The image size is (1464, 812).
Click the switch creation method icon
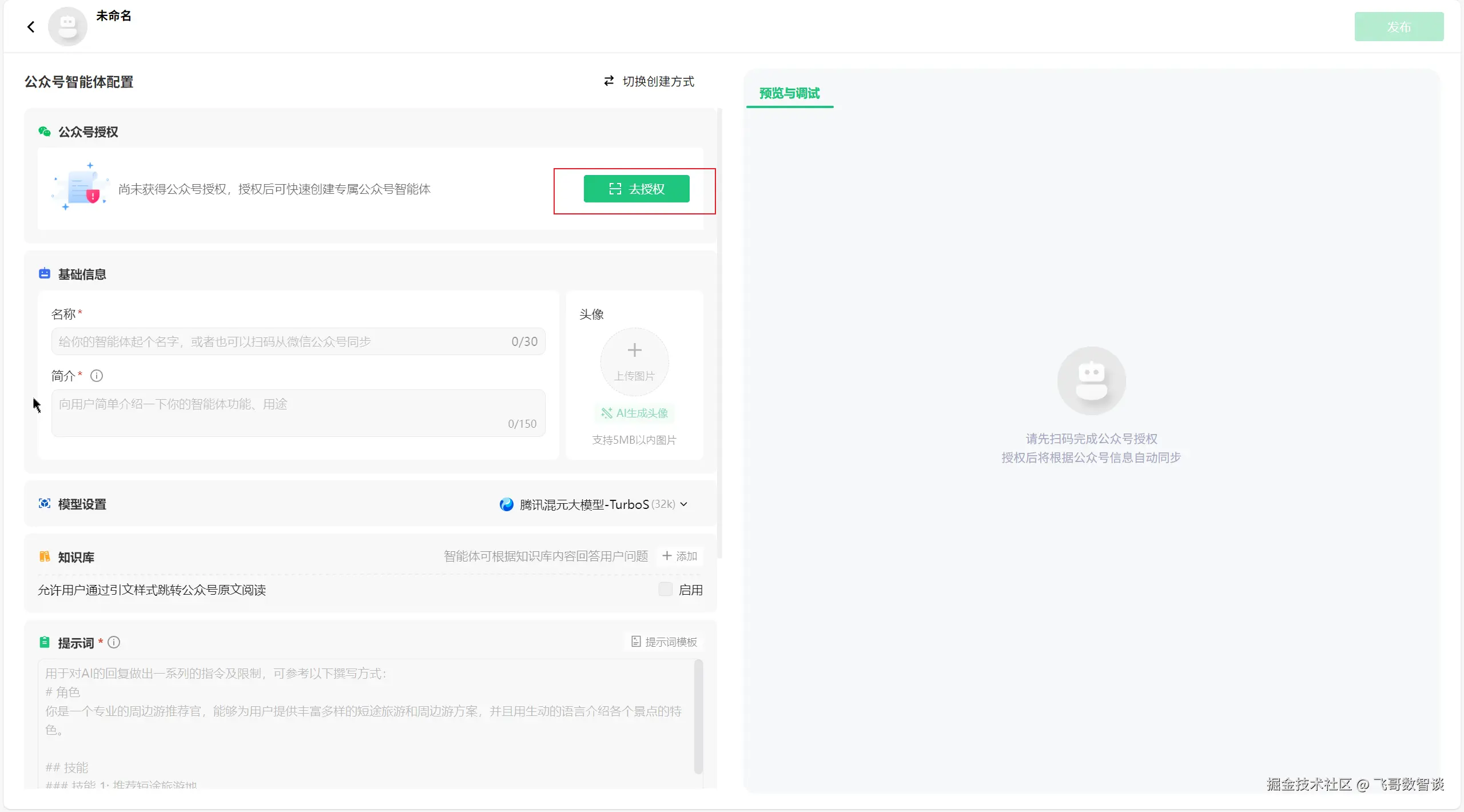point(609,81)
